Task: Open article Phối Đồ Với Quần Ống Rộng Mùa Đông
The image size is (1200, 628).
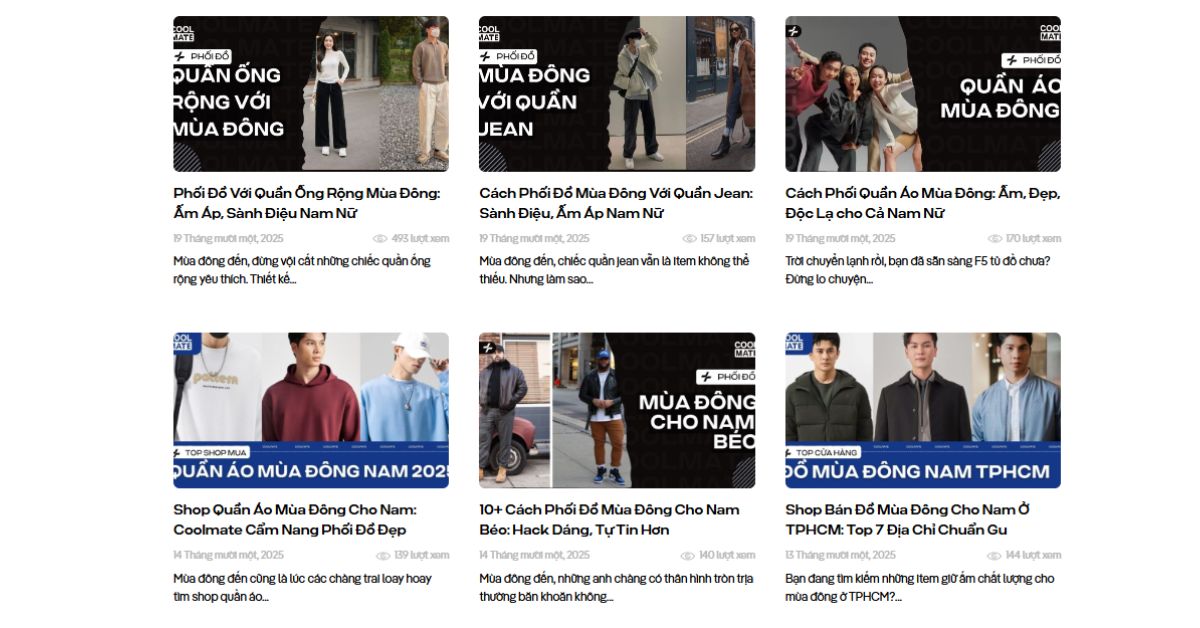Action: (x=307, y=203)
